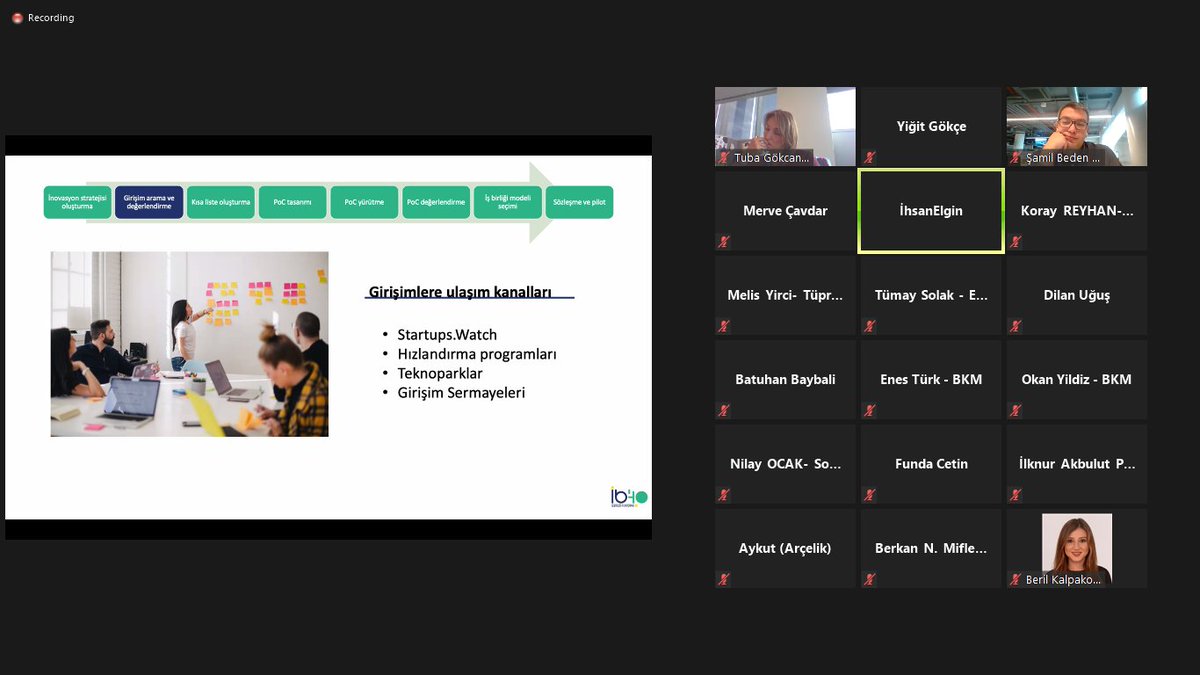Click the 'Teknoparklar' bullet text
The image size is (1200, 675).
pyautogui.click(x=440, y=373)
